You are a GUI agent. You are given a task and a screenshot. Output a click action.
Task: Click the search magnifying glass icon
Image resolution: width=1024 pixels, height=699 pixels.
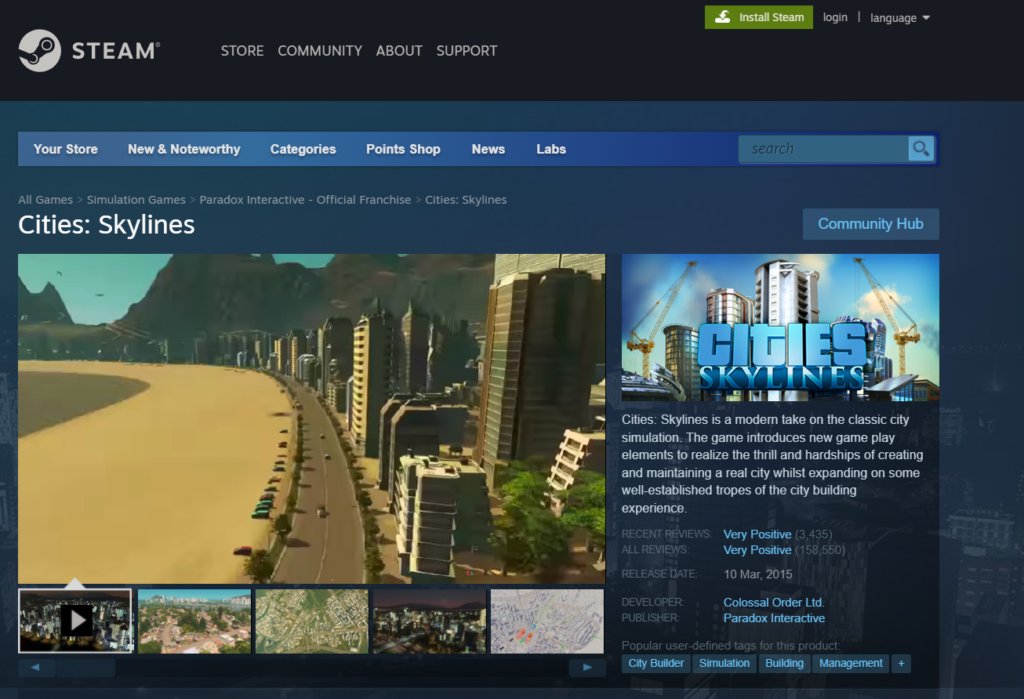(921, 149)
